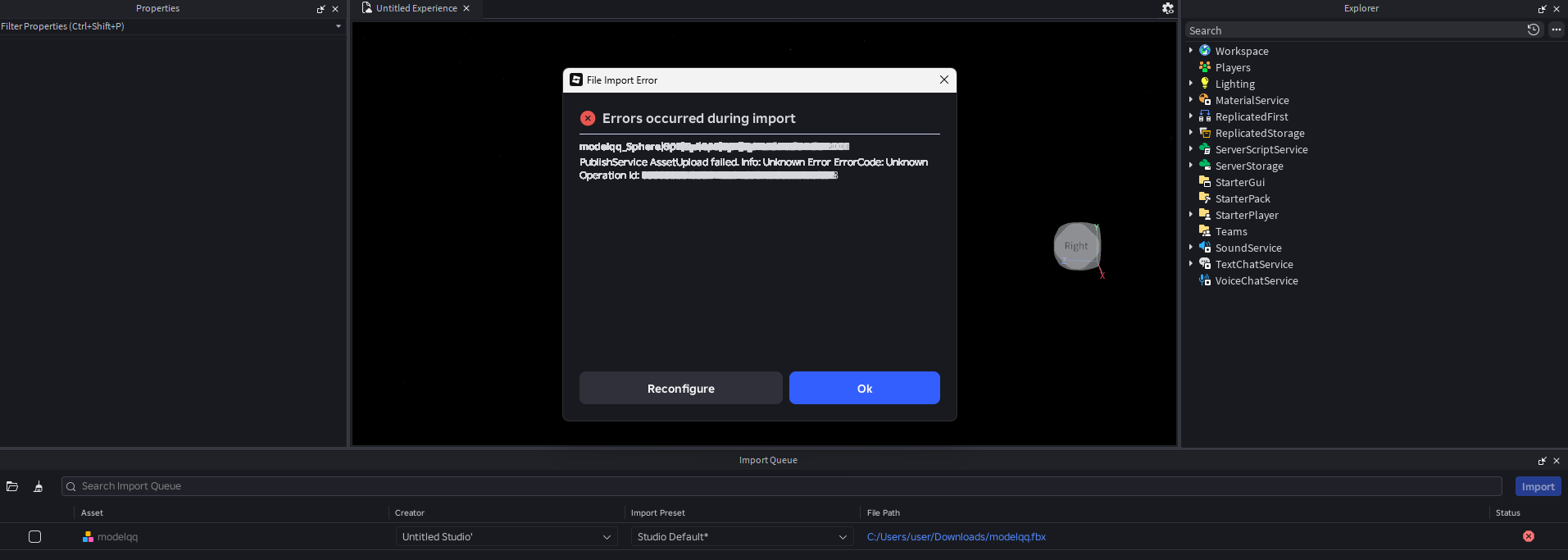Undock the Import Queue panel
The width and height of the screenshot is (1568, 560).
(x=1543, y=461)
